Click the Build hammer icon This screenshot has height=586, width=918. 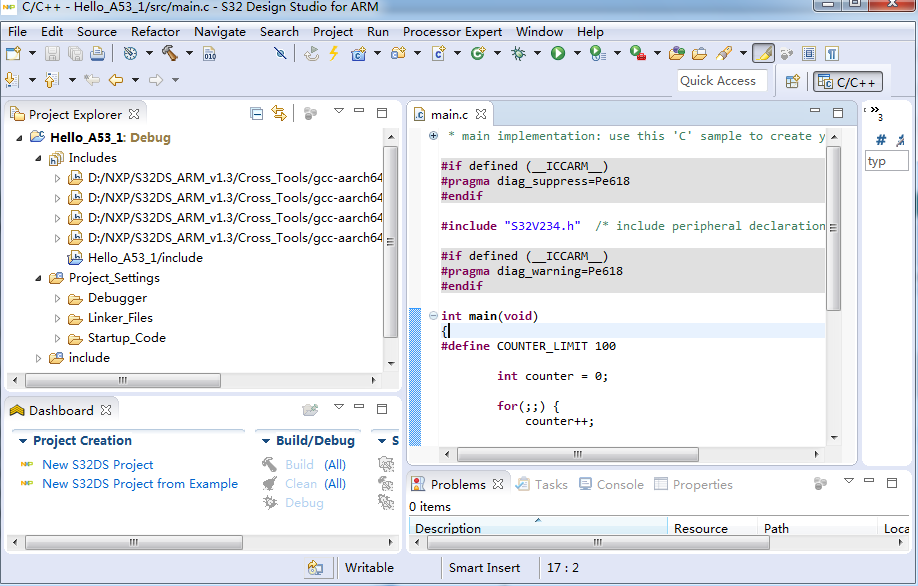pyautogui.click(x=170, y=53)
